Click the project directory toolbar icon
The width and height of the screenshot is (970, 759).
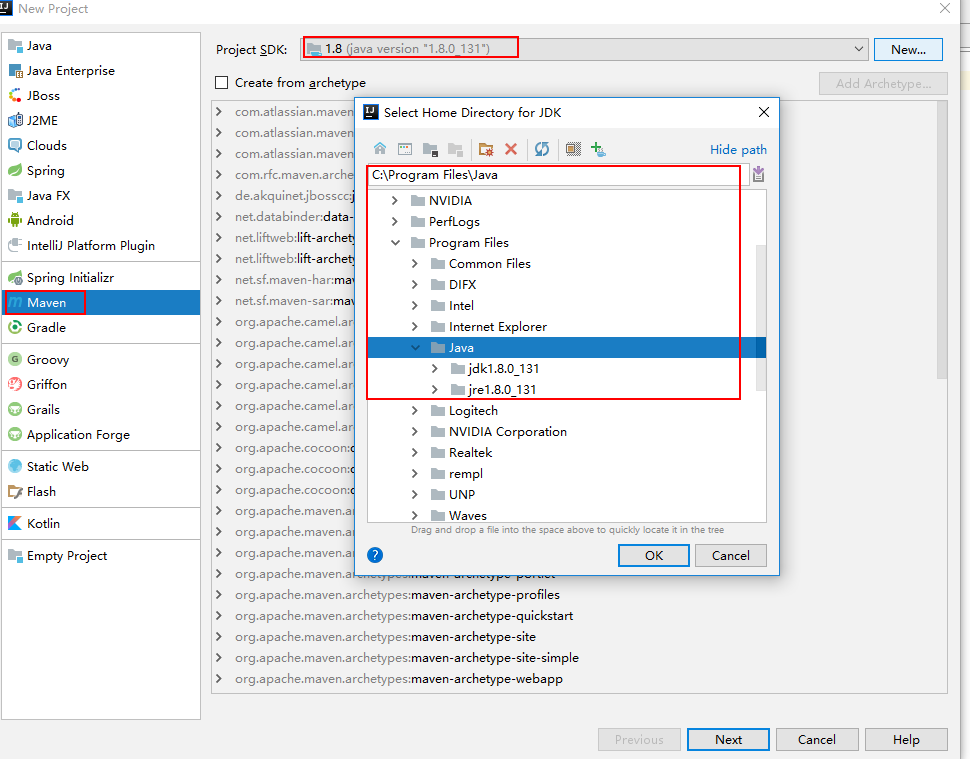[x=430, y=148]
